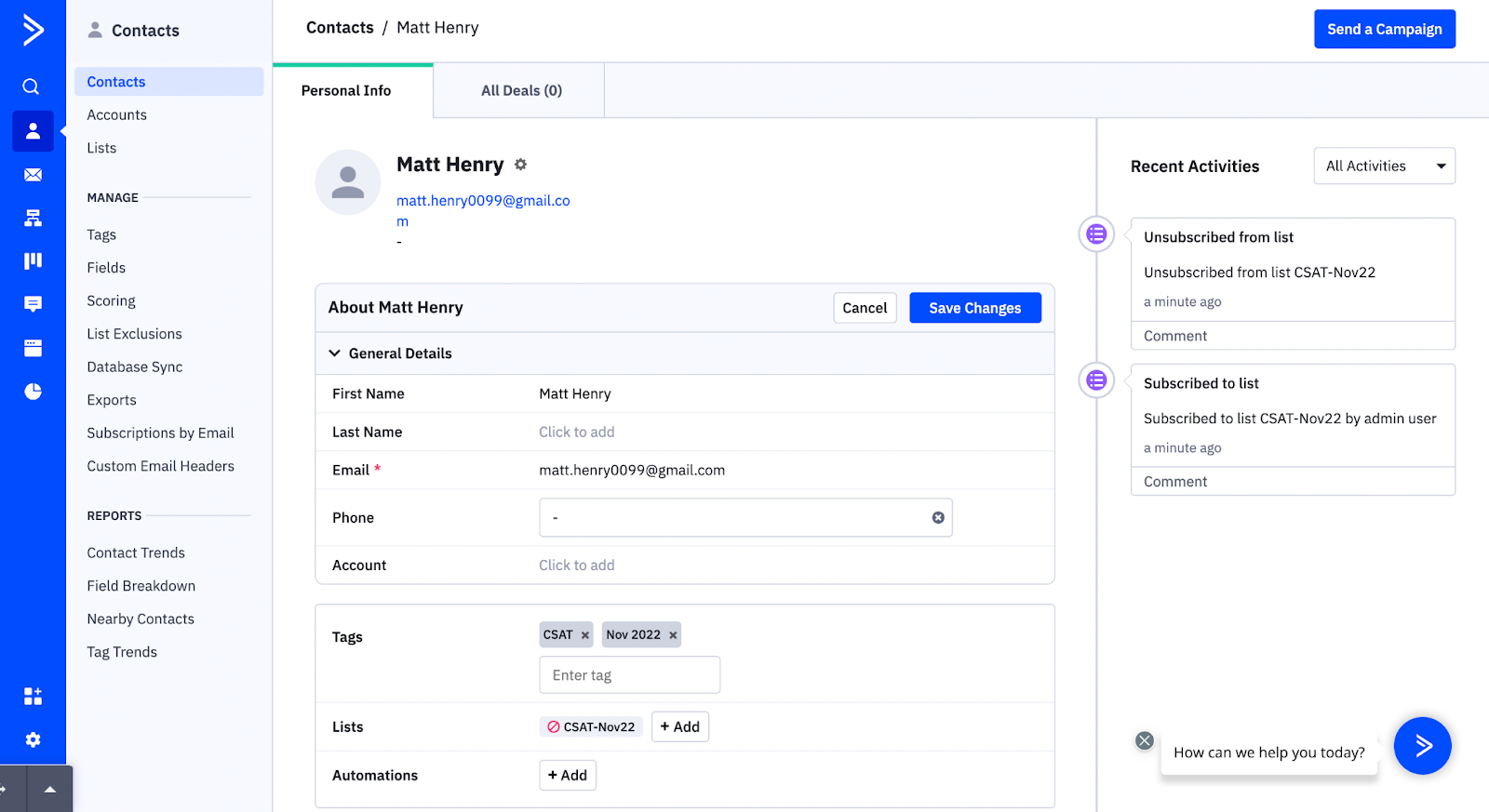This screenshot has width=1489, height=812.
Task: Open the Apps grid icon in sidebar
Action: pyautogui.click(x=33, y=696)
